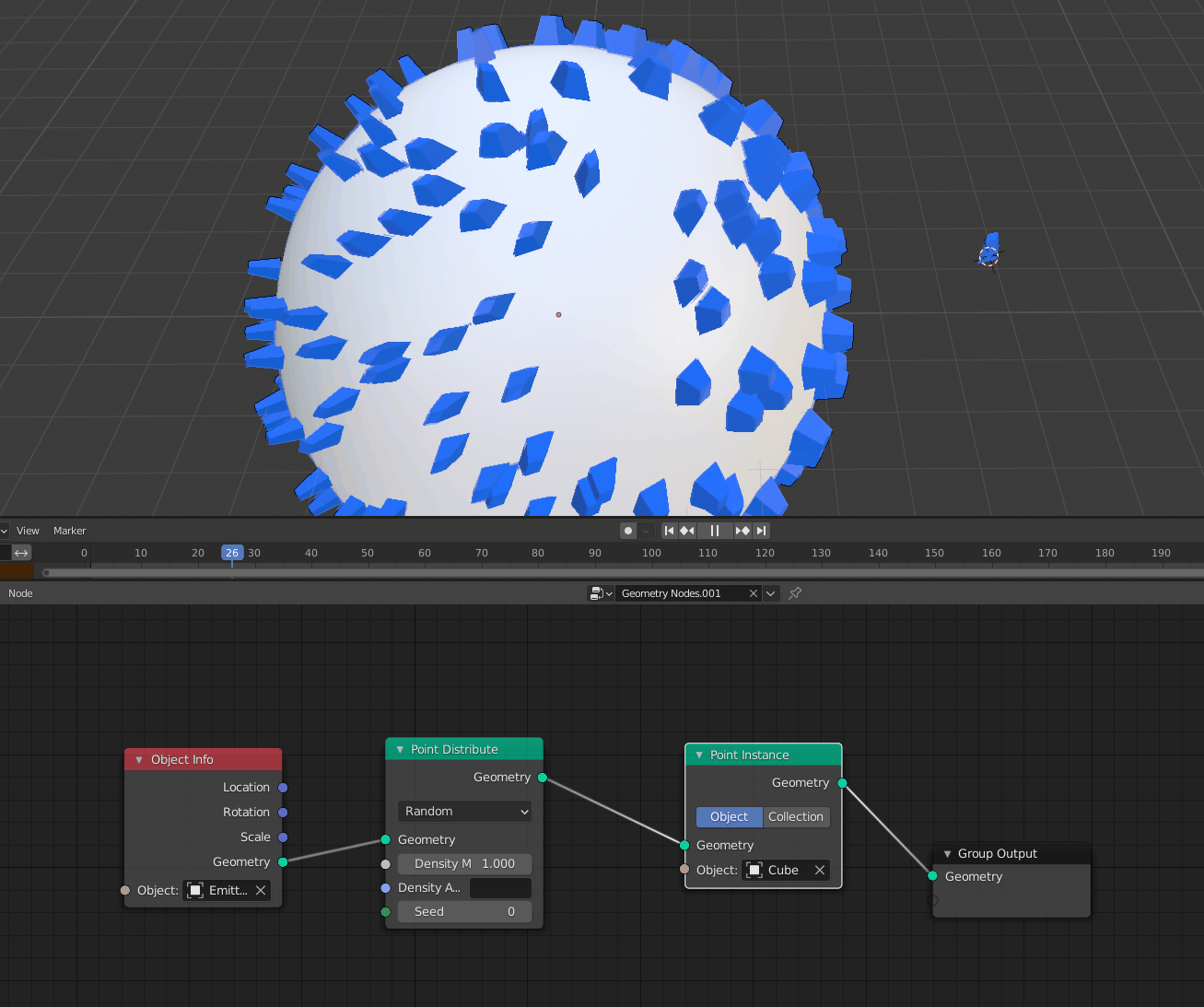This screenshot has width=1204, height=1007.
Task: Open auto keyframing options dropdown
Action: point(646,531)
